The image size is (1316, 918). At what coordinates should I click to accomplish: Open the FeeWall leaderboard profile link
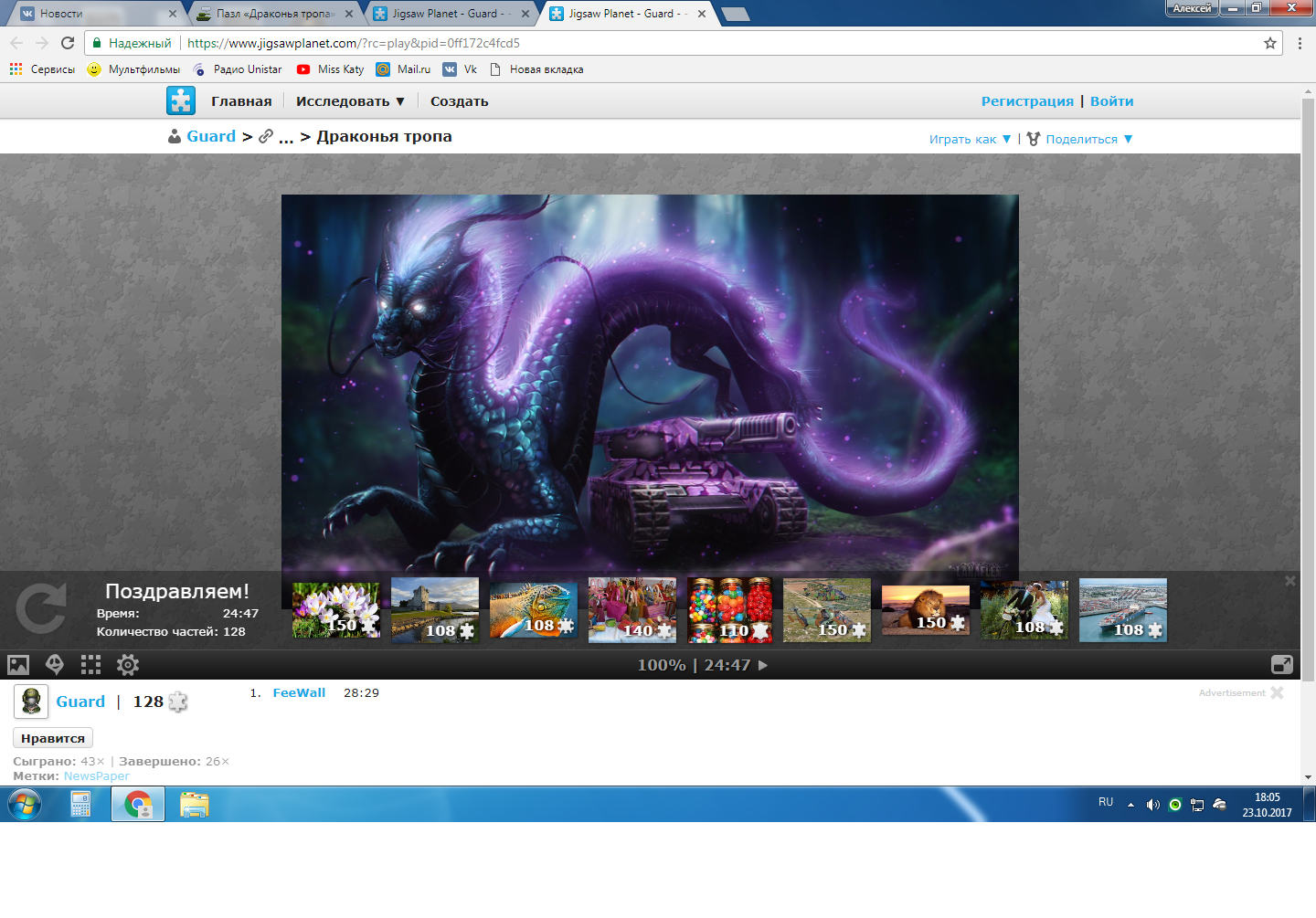coord(299,693)
